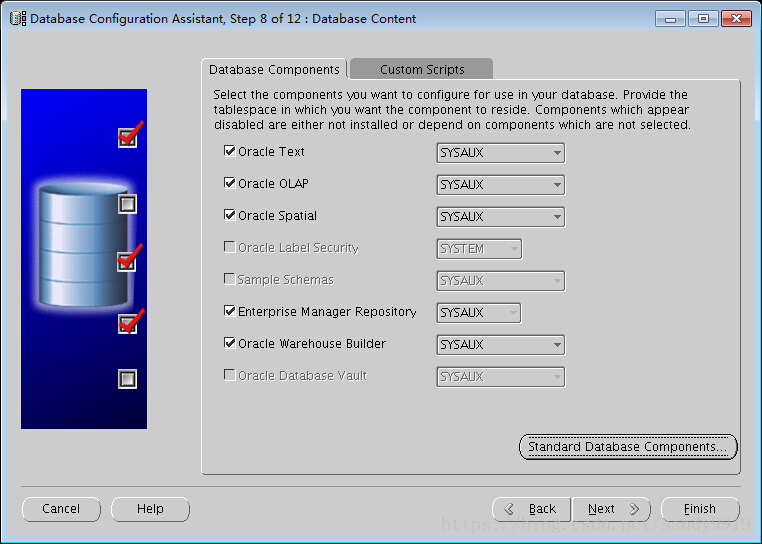Uncheck the Oracle OLAP component
The width and height of the screenshot is (762, 544).
click(x=229, y=183)
